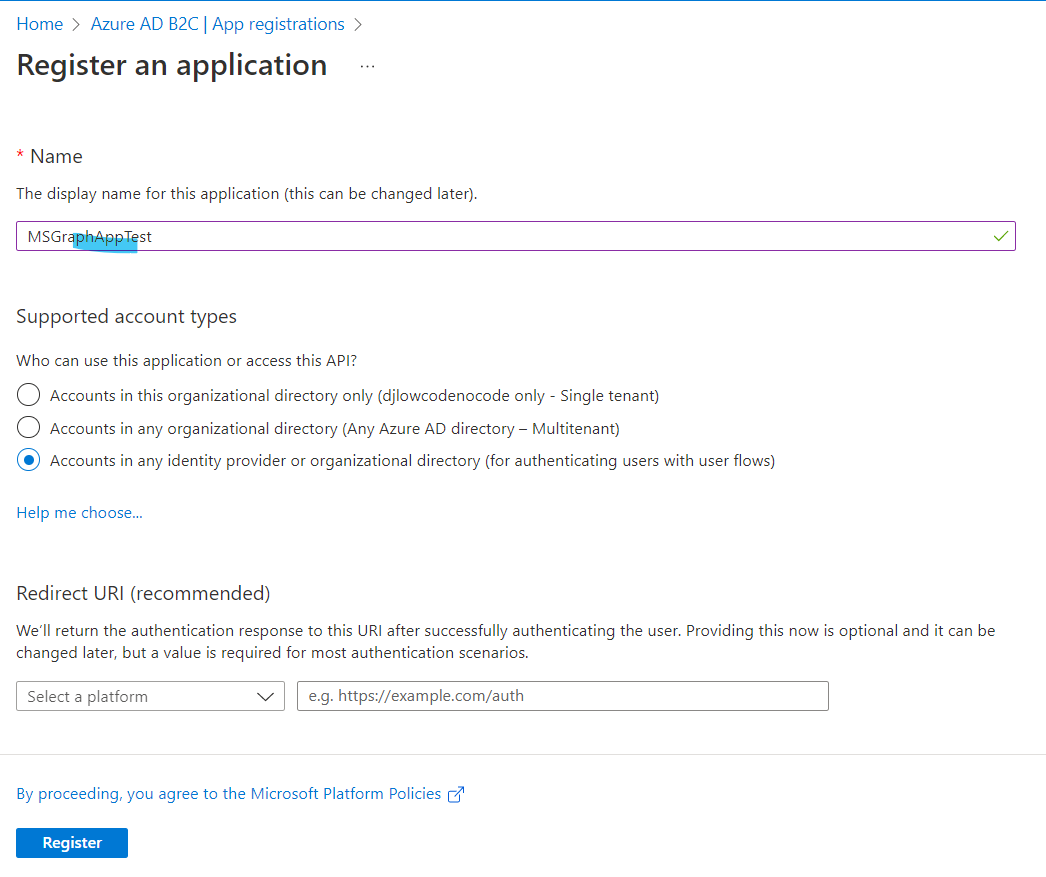Open Microsoft Platform Policies link
The height and width of the screenshot is (877, 1046).
[229, 794]
